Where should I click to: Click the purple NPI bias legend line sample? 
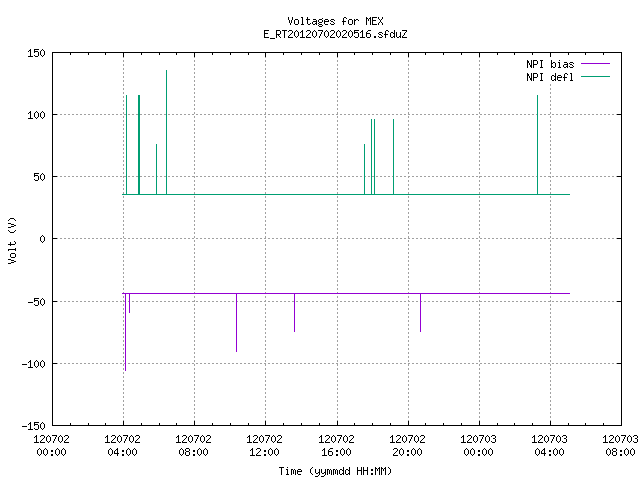[x=595, y=64]
